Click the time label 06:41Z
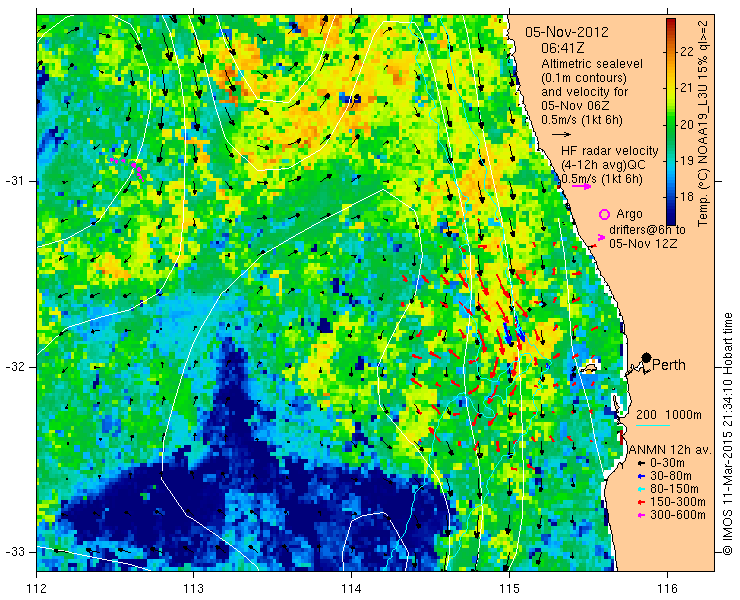 pyautogui.click(x=563, y=48)
